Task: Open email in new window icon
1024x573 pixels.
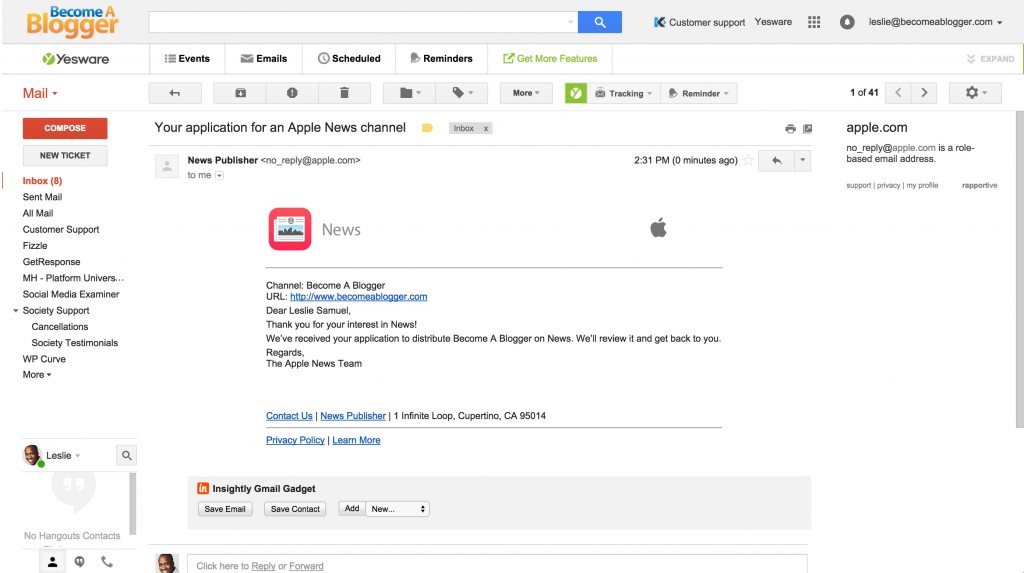Action: pos(807,129)
